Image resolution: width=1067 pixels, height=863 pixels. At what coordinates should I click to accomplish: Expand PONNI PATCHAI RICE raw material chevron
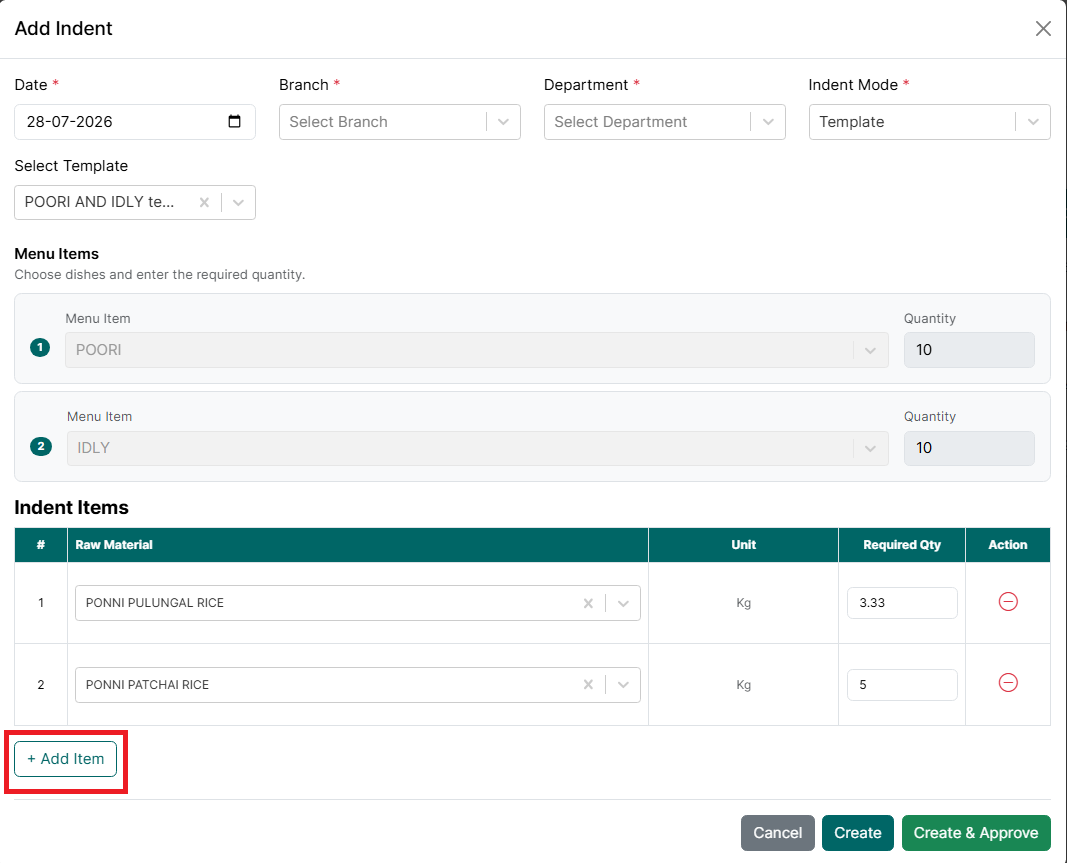[623, 685]
